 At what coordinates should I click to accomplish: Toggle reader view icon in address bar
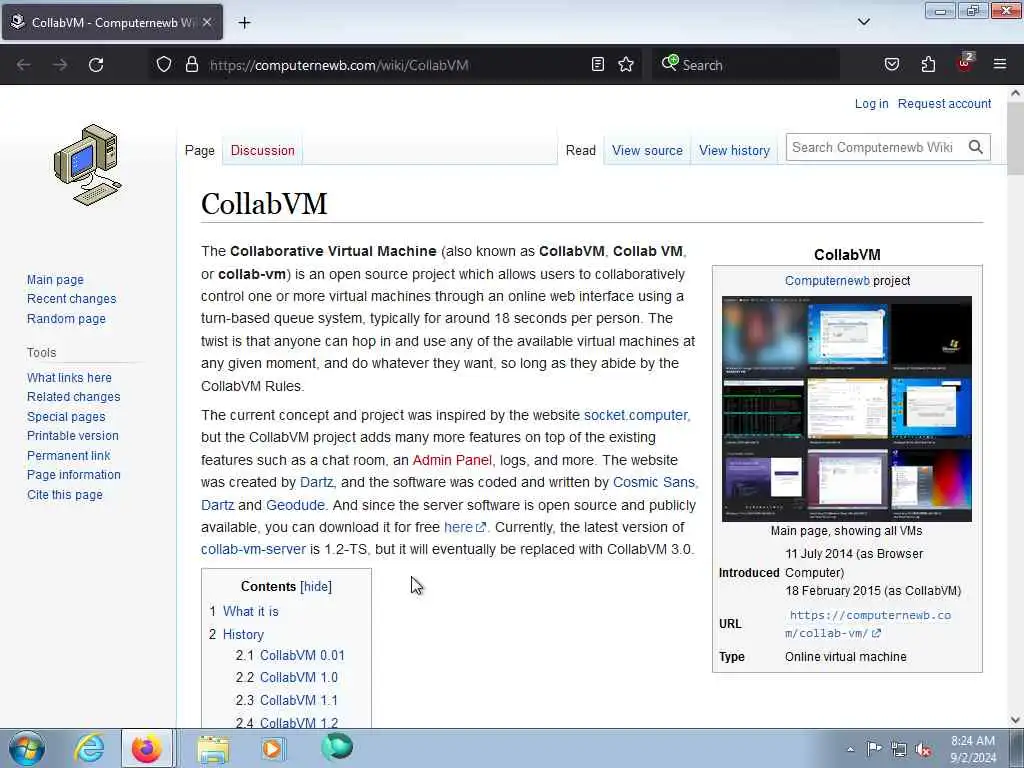(x=598, y=64)
